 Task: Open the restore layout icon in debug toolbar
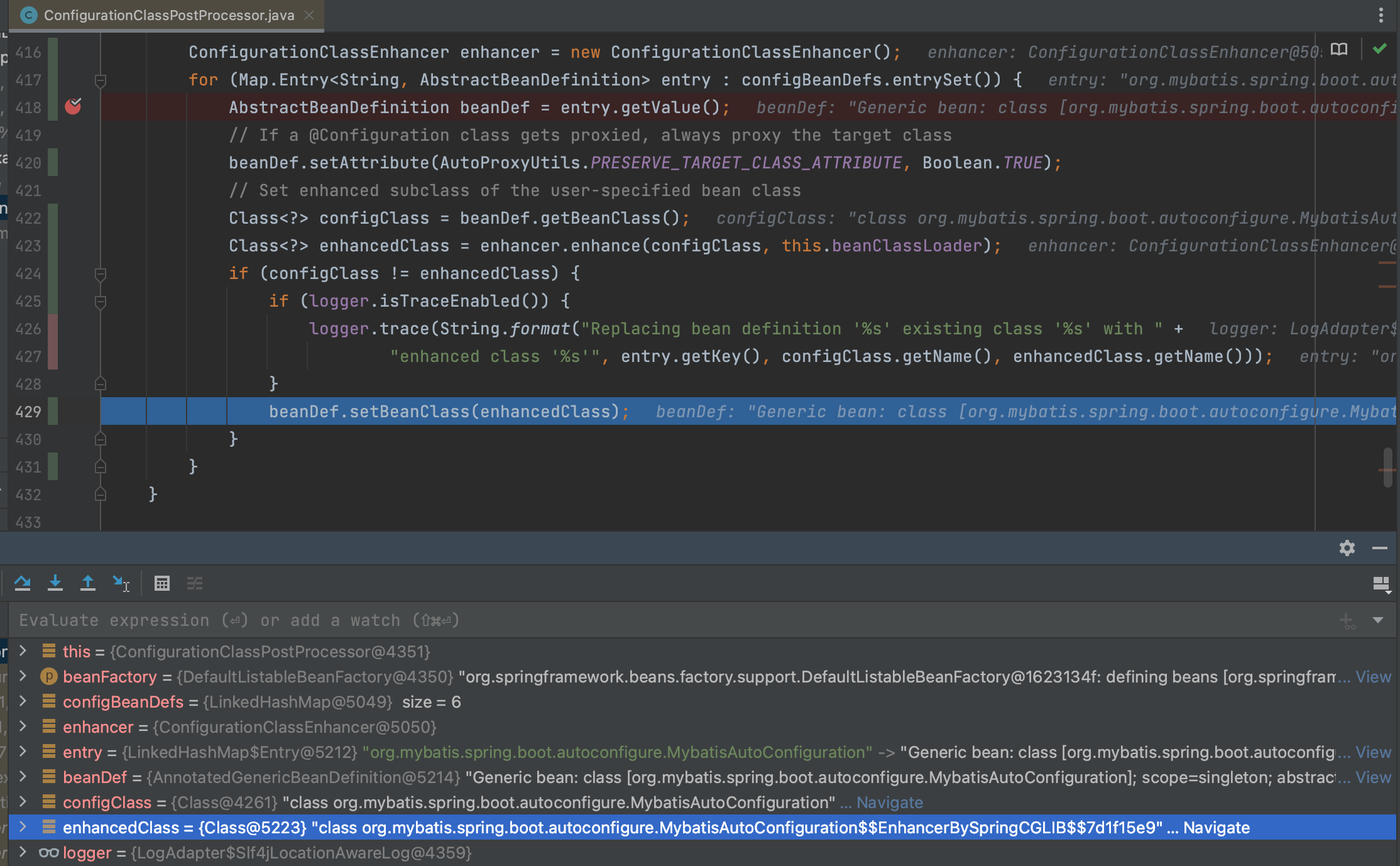pos(1381,584)
